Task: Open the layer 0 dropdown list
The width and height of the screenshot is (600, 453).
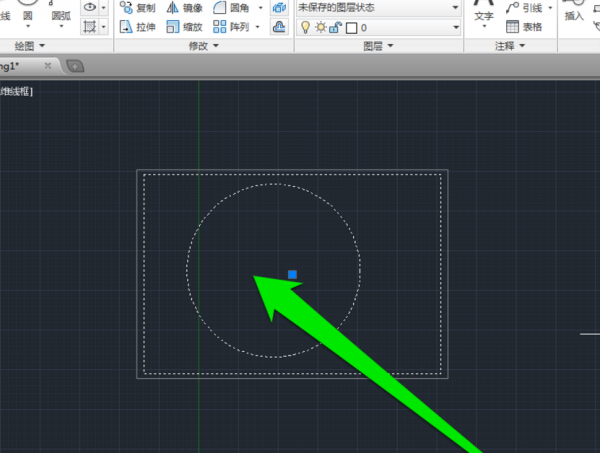Action: pos(378,28)
